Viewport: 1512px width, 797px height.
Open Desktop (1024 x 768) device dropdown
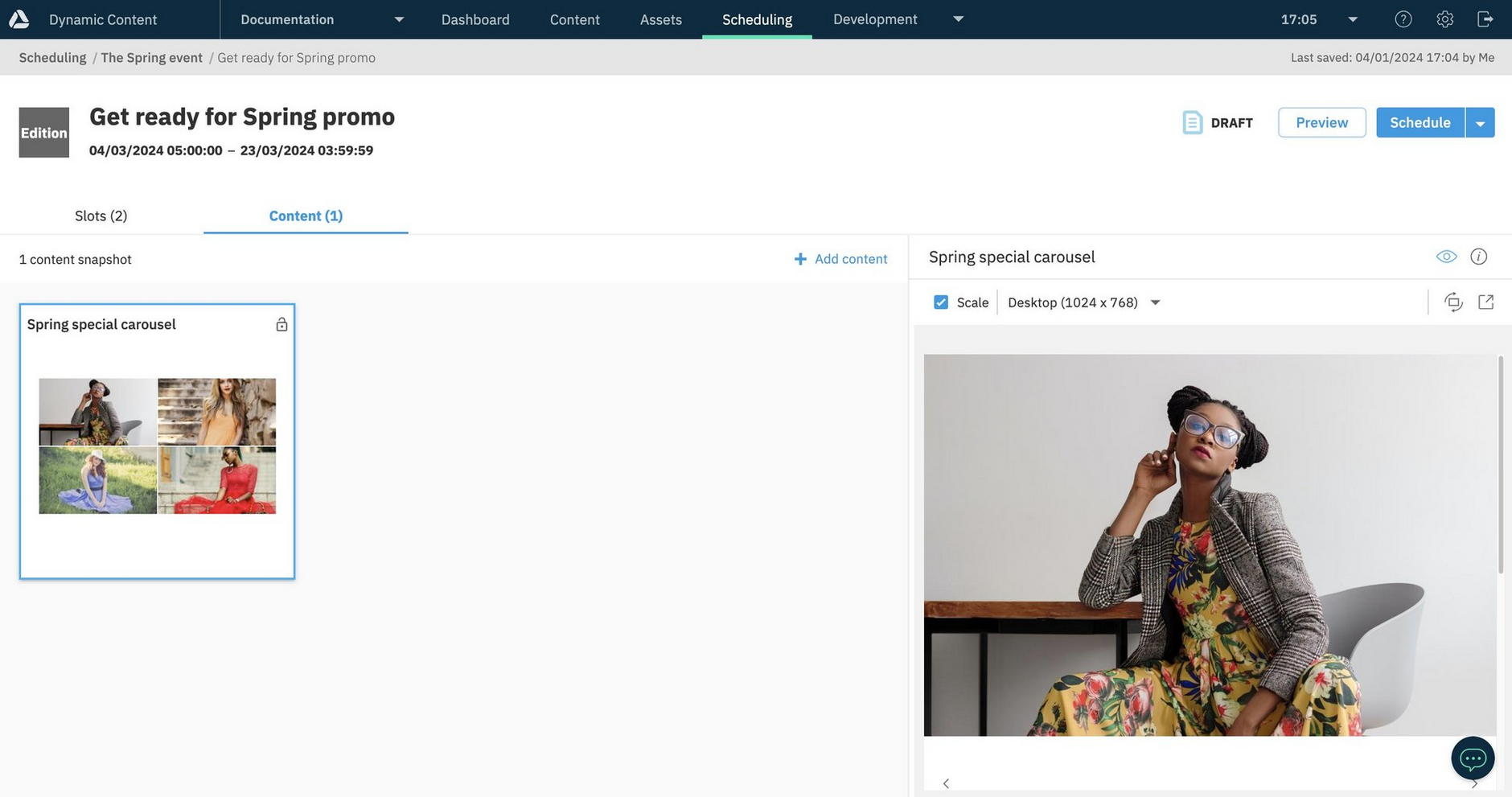point(1083,302)
